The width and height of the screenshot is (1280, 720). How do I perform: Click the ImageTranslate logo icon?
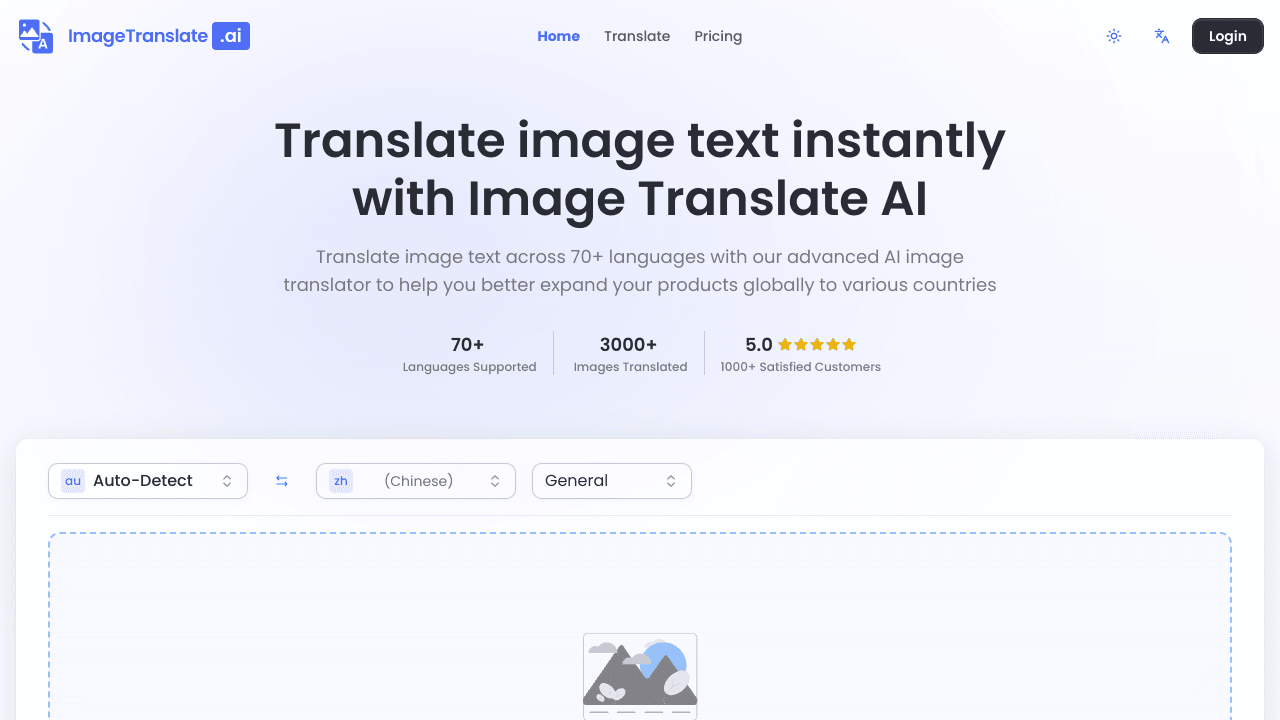(36, 36)
